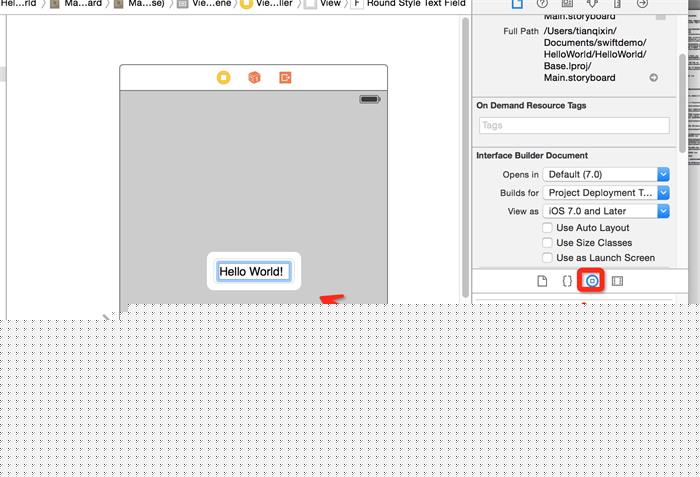This screenshot has height=477, width=700.
Task: Expand the 'View as' dropdown
Action: [607, 211]
